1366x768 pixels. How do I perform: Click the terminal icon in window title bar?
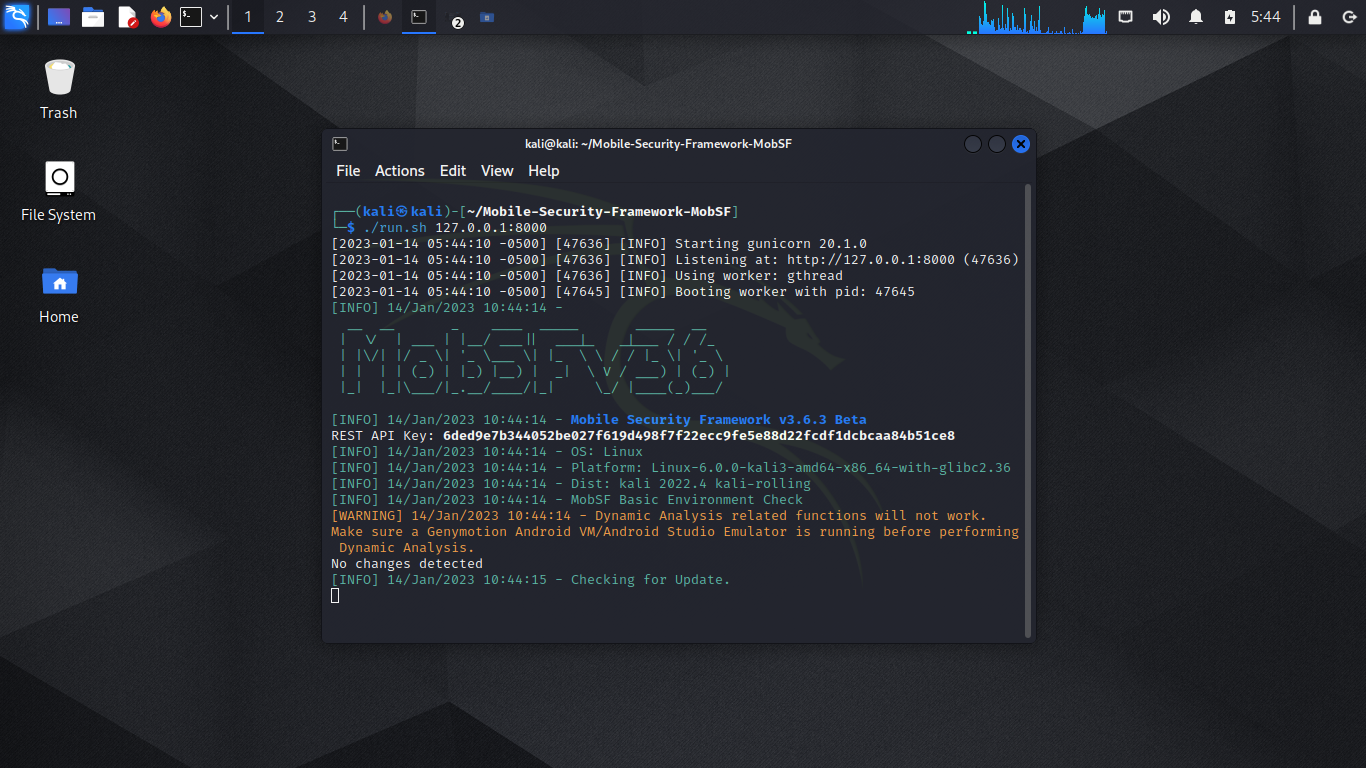(x=340, y=144)
